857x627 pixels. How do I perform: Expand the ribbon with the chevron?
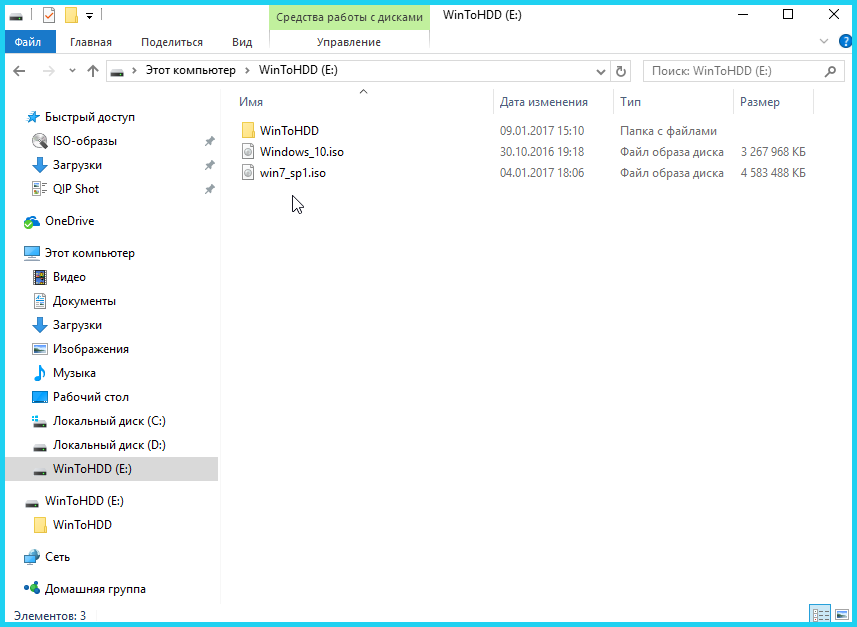tap(824, 42)
